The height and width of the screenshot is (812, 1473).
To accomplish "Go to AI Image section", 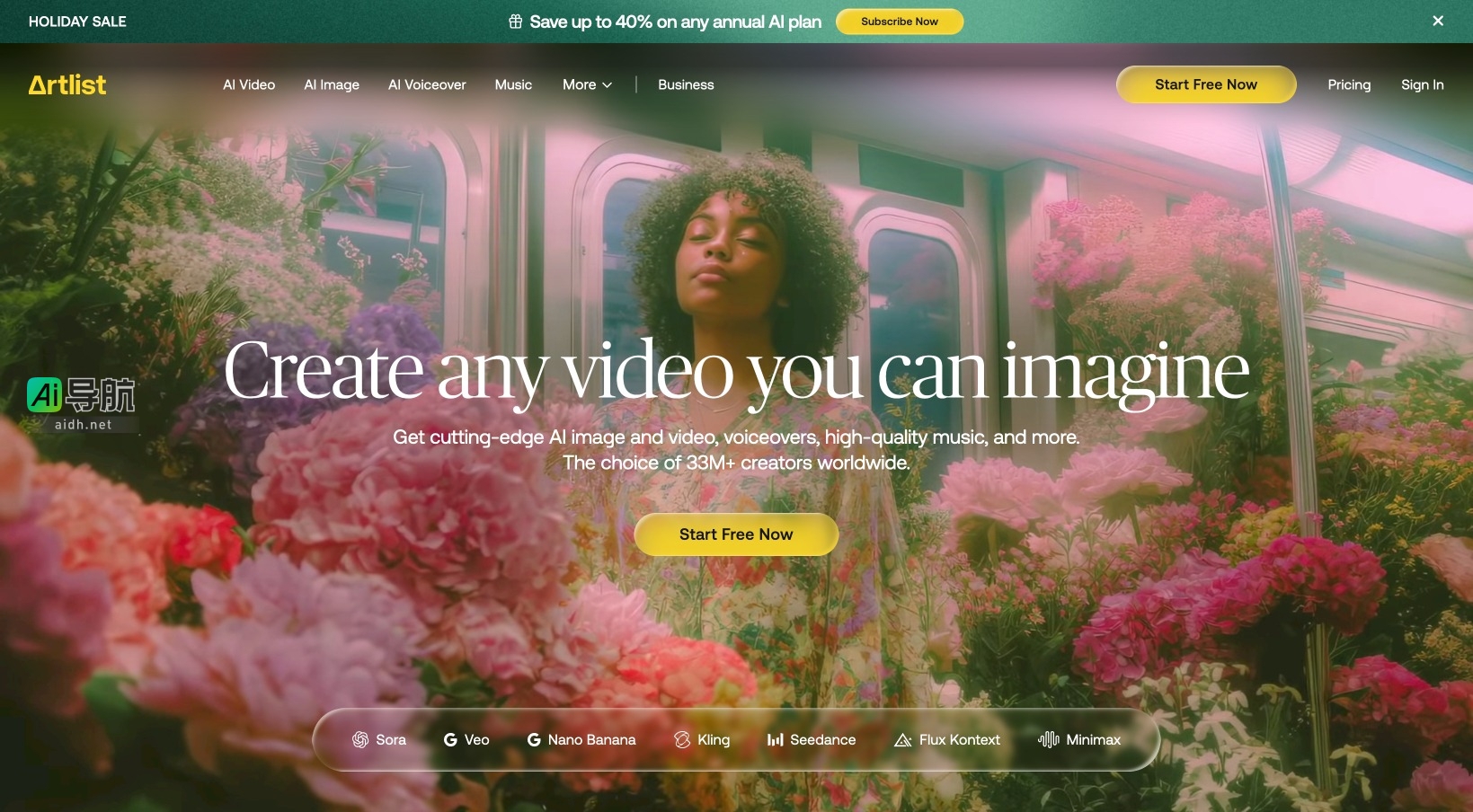I will point(332,84).
